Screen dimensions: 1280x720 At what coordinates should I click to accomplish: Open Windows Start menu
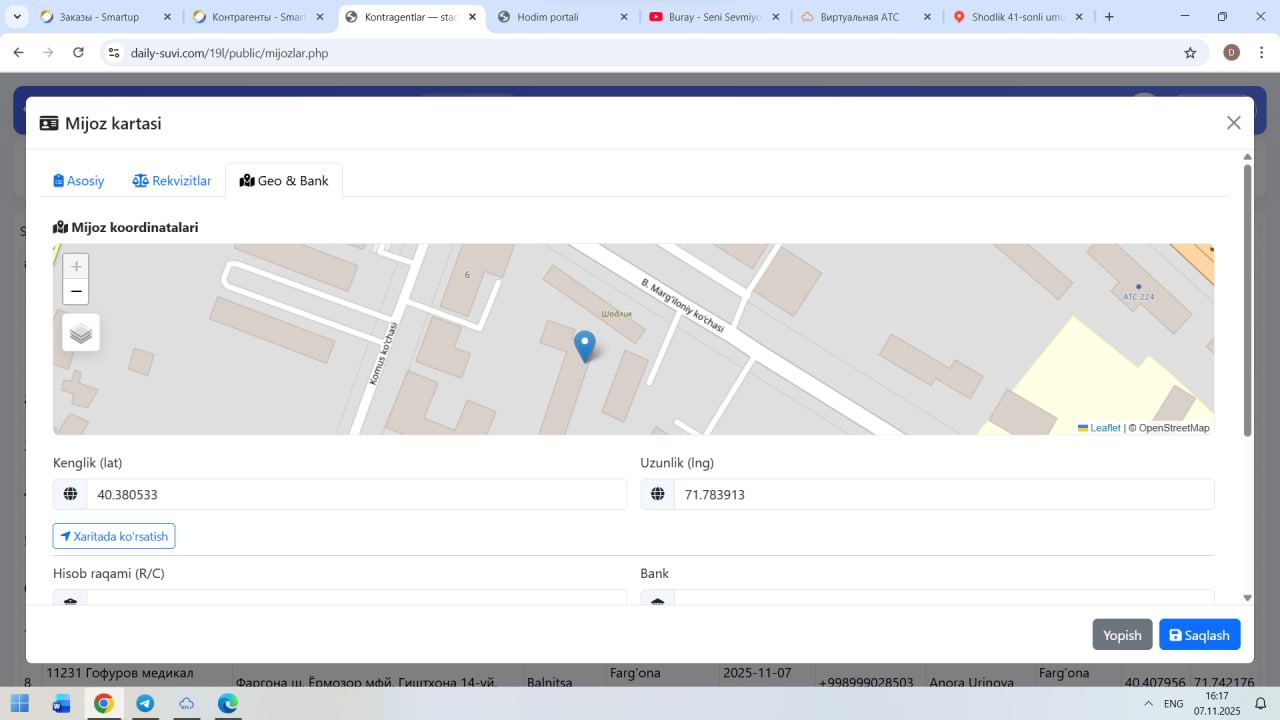click(x=20, y=703)
